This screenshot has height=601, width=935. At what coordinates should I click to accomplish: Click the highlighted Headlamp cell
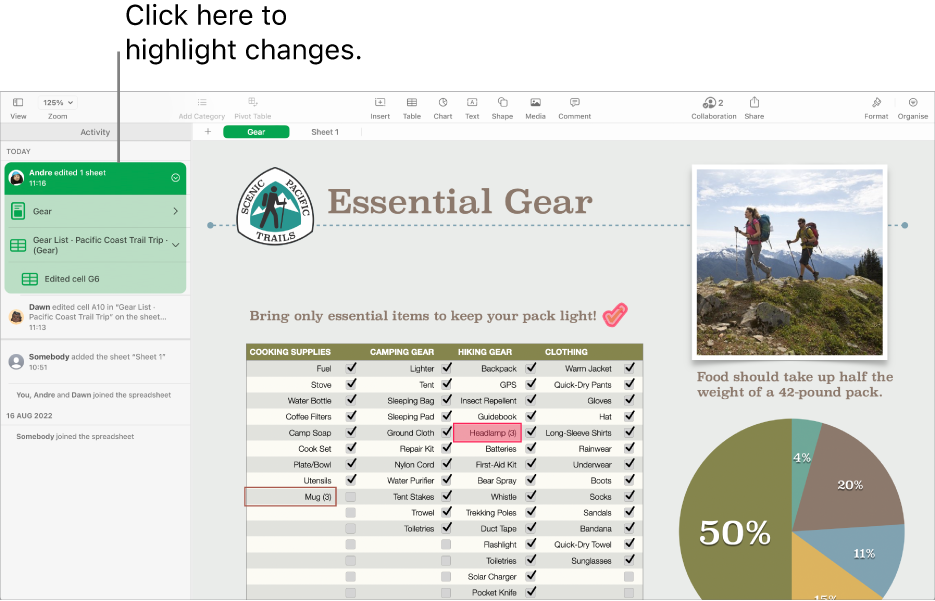[487, 432]
